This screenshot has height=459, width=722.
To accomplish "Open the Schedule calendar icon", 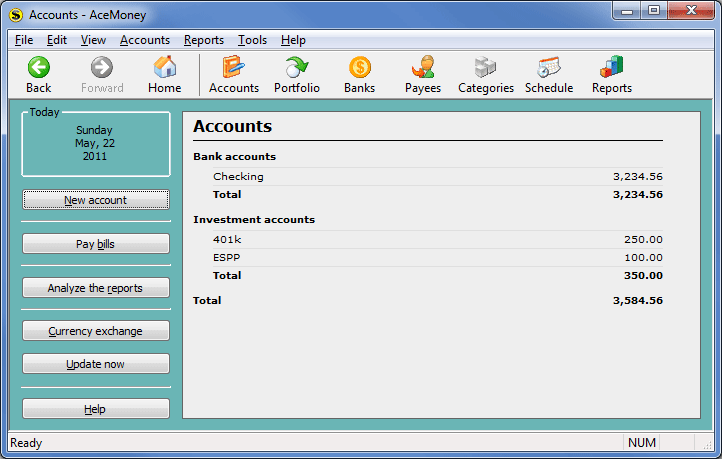I will coord(548,67).
